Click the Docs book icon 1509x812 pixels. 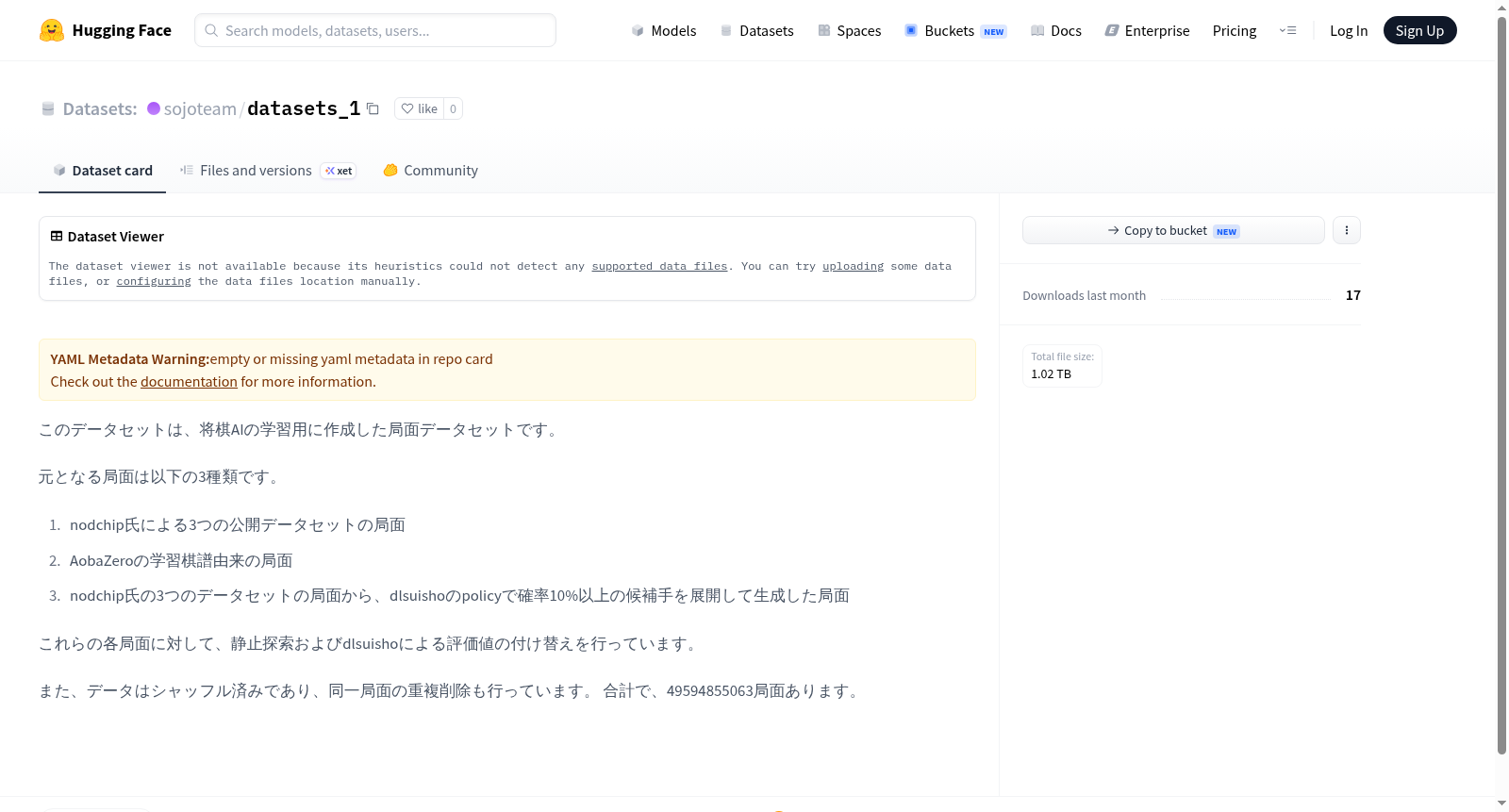coord(1037,30)
